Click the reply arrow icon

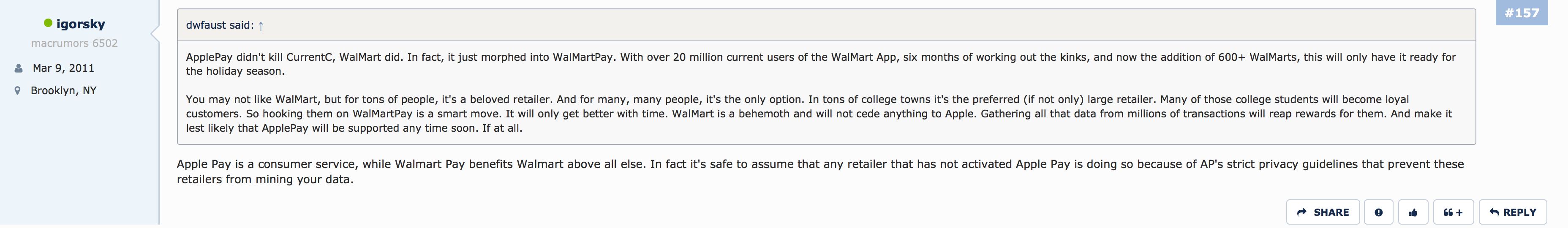pyautogui.click(x=1494, y=212)
